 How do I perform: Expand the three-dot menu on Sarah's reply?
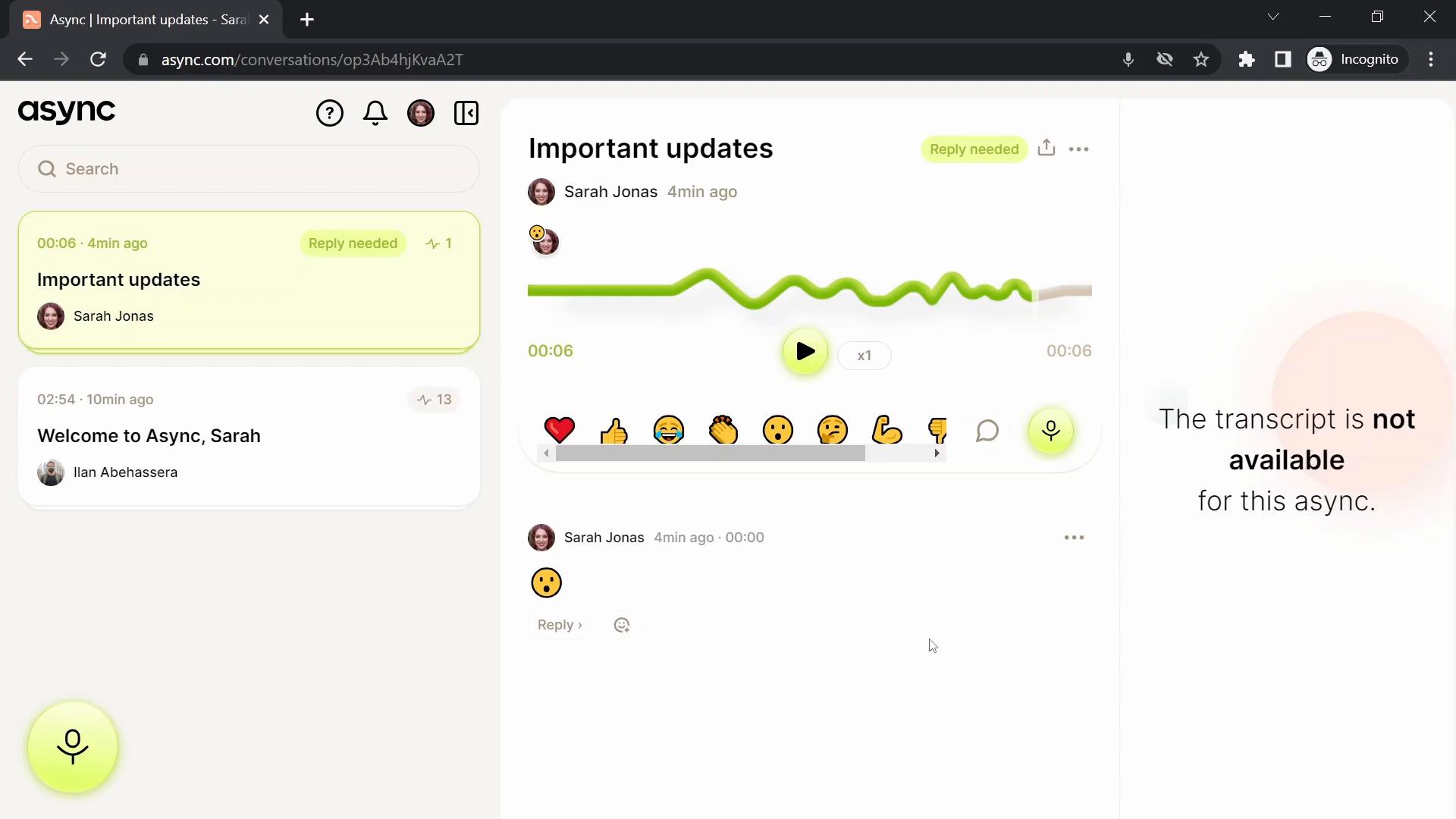(1073, 537)
